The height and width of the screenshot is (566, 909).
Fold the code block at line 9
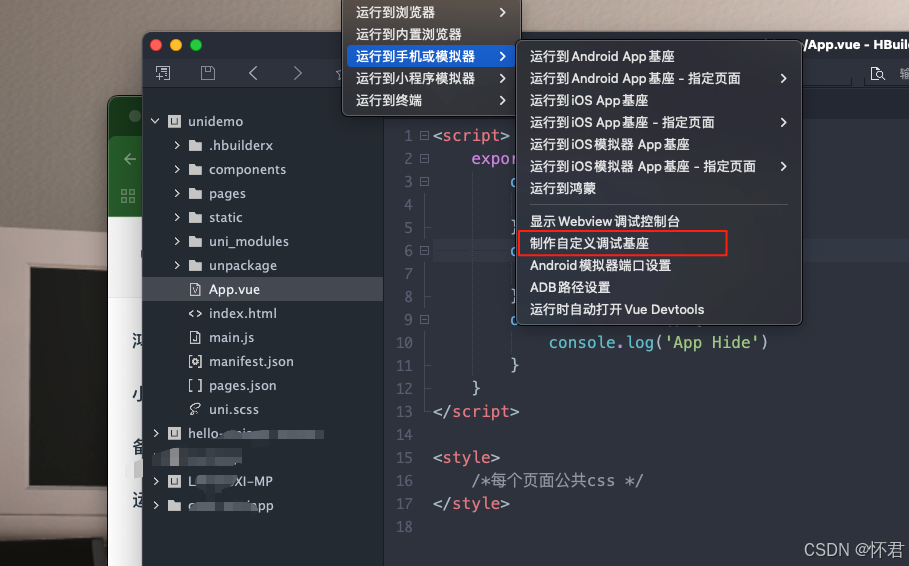coord(424,320)
